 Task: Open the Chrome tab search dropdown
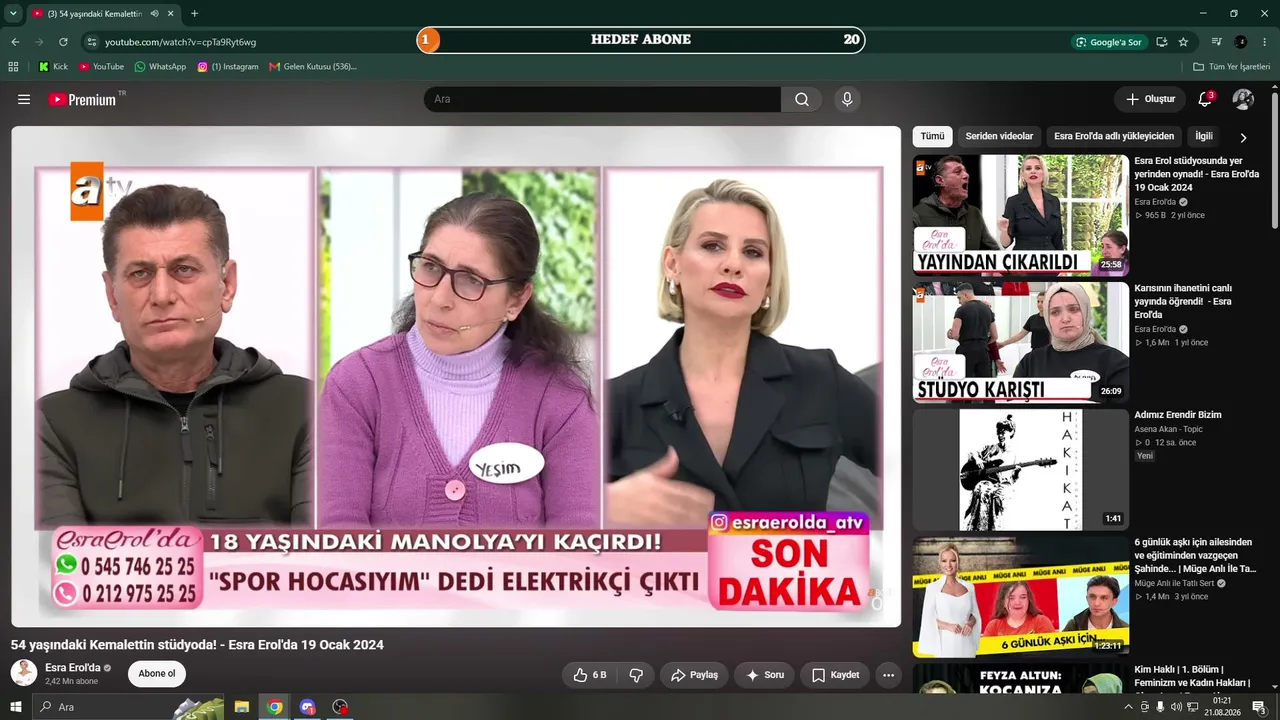[x=13, y=13]
